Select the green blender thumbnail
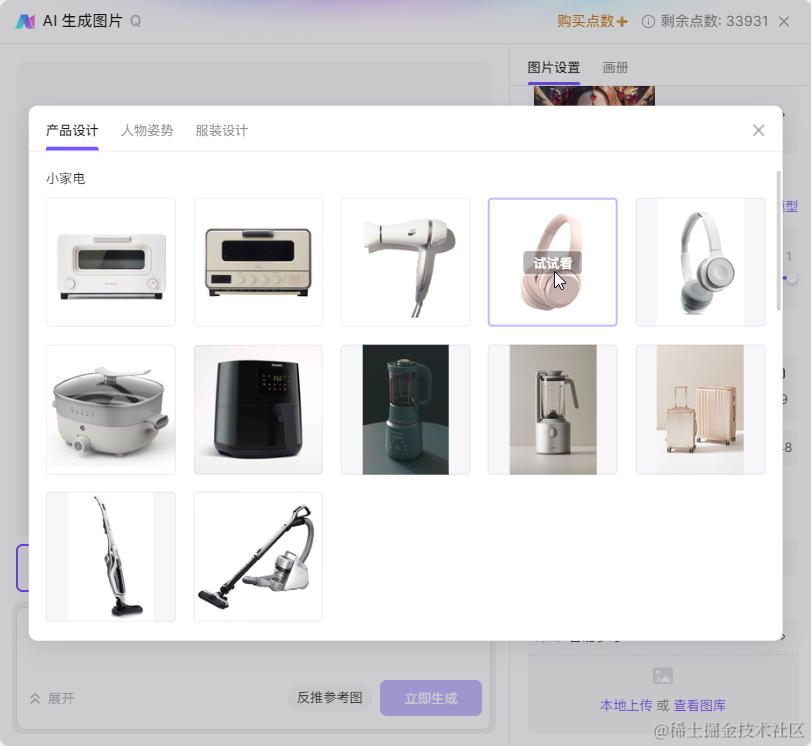The image size is (811, 746). tap(406, 410)
